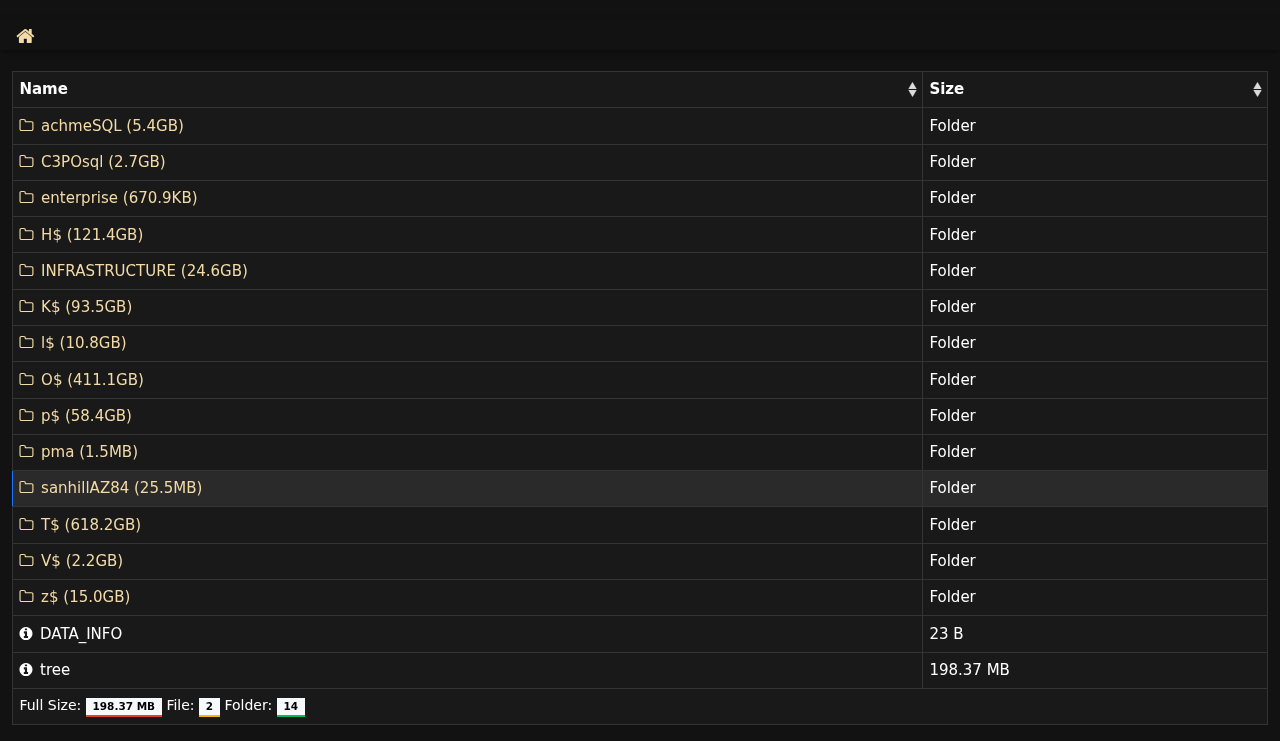The height and width of the screenshot is (741, 1280).
Task: Open the O$ (411.1GB) folder
Action: 92,380
